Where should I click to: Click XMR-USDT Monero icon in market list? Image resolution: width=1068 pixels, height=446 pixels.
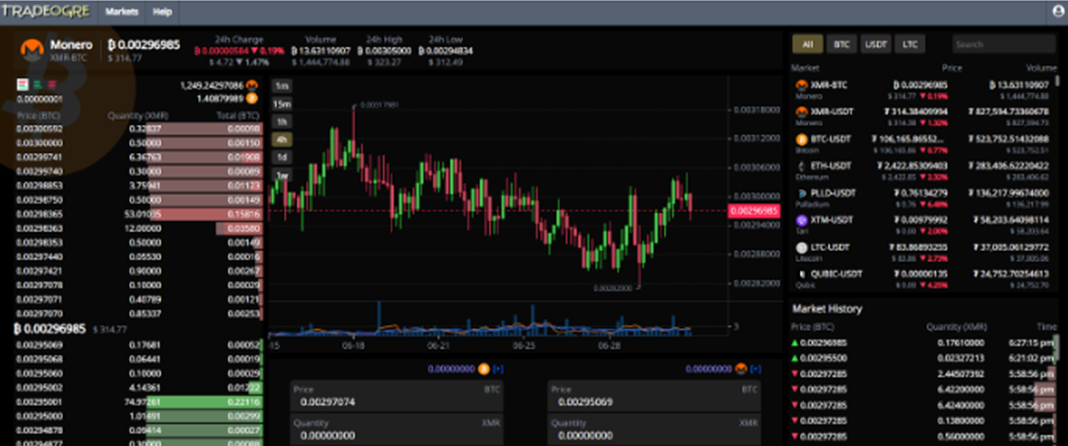(802, 112)
